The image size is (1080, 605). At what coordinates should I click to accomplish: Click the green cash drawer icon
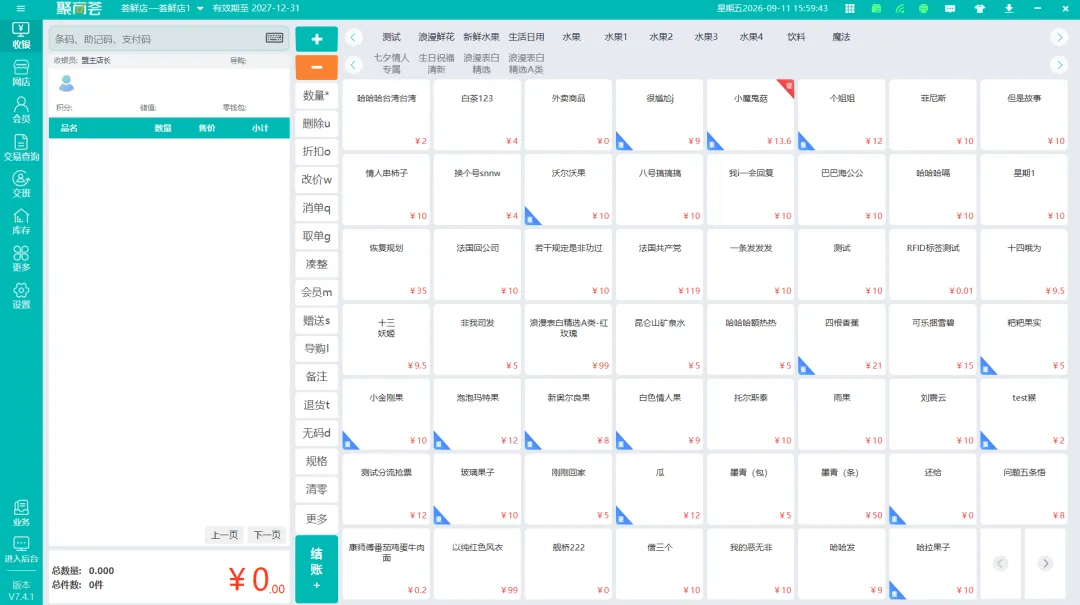(876, 8)
